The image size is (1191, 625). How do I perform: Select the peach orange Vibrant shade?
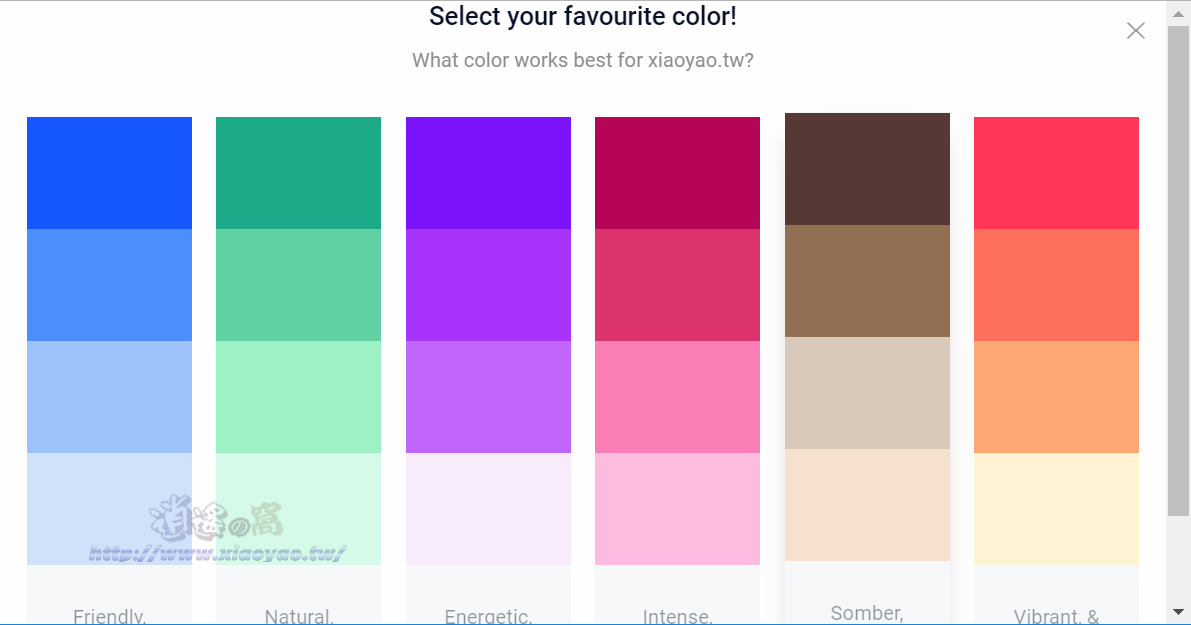(1057, 397)
